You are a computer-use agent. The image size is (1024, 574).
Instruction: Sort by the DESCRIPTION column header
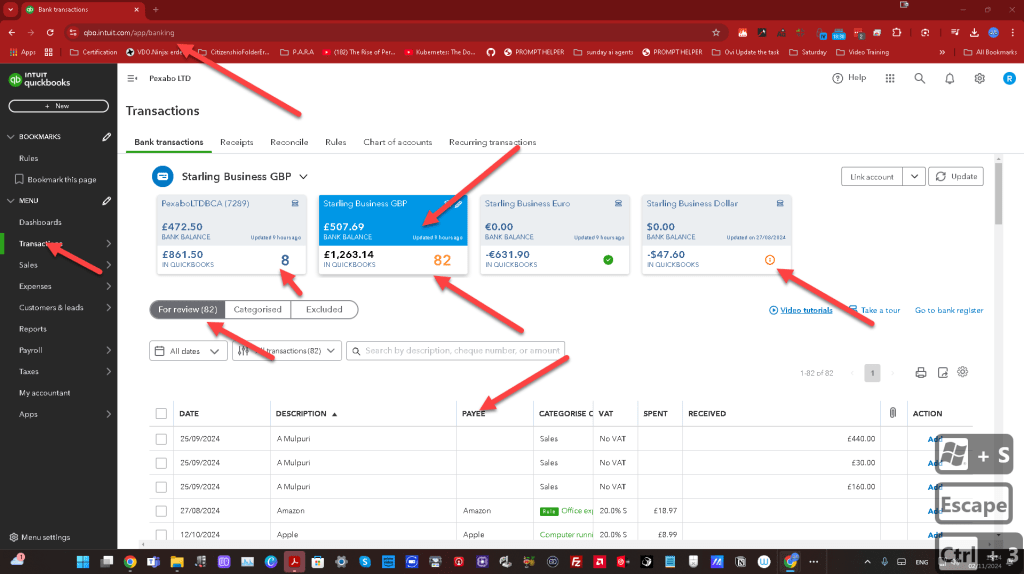(301, 413)
